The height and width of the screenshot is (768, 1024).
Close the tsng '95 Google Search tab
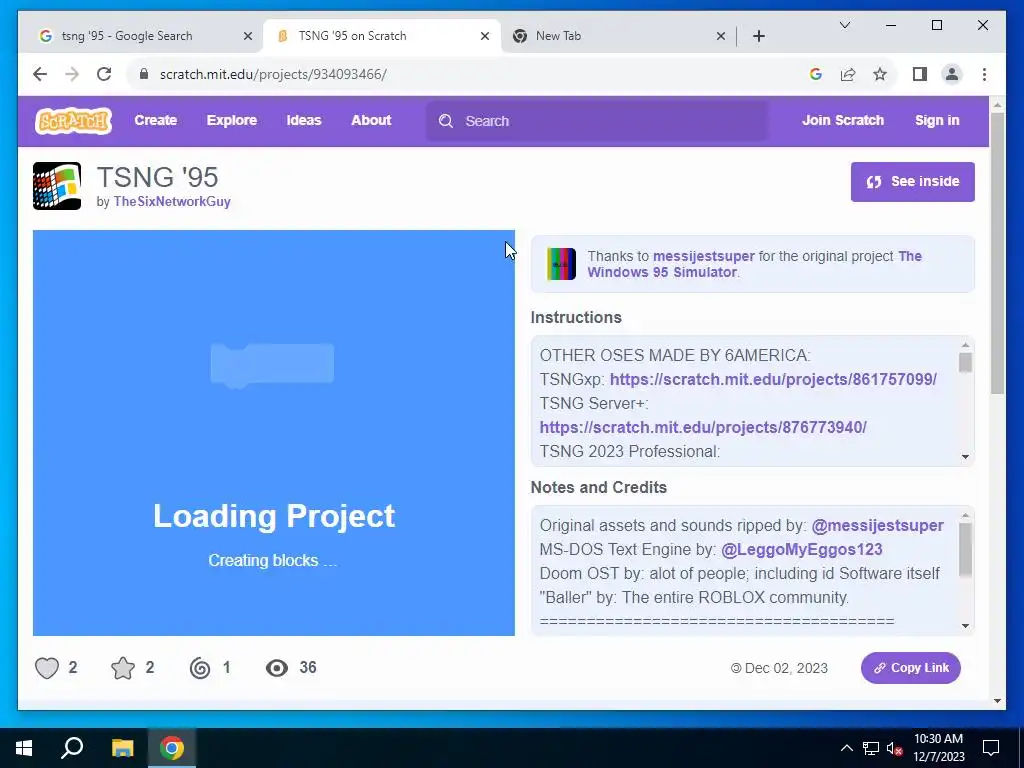coord(248,37)
